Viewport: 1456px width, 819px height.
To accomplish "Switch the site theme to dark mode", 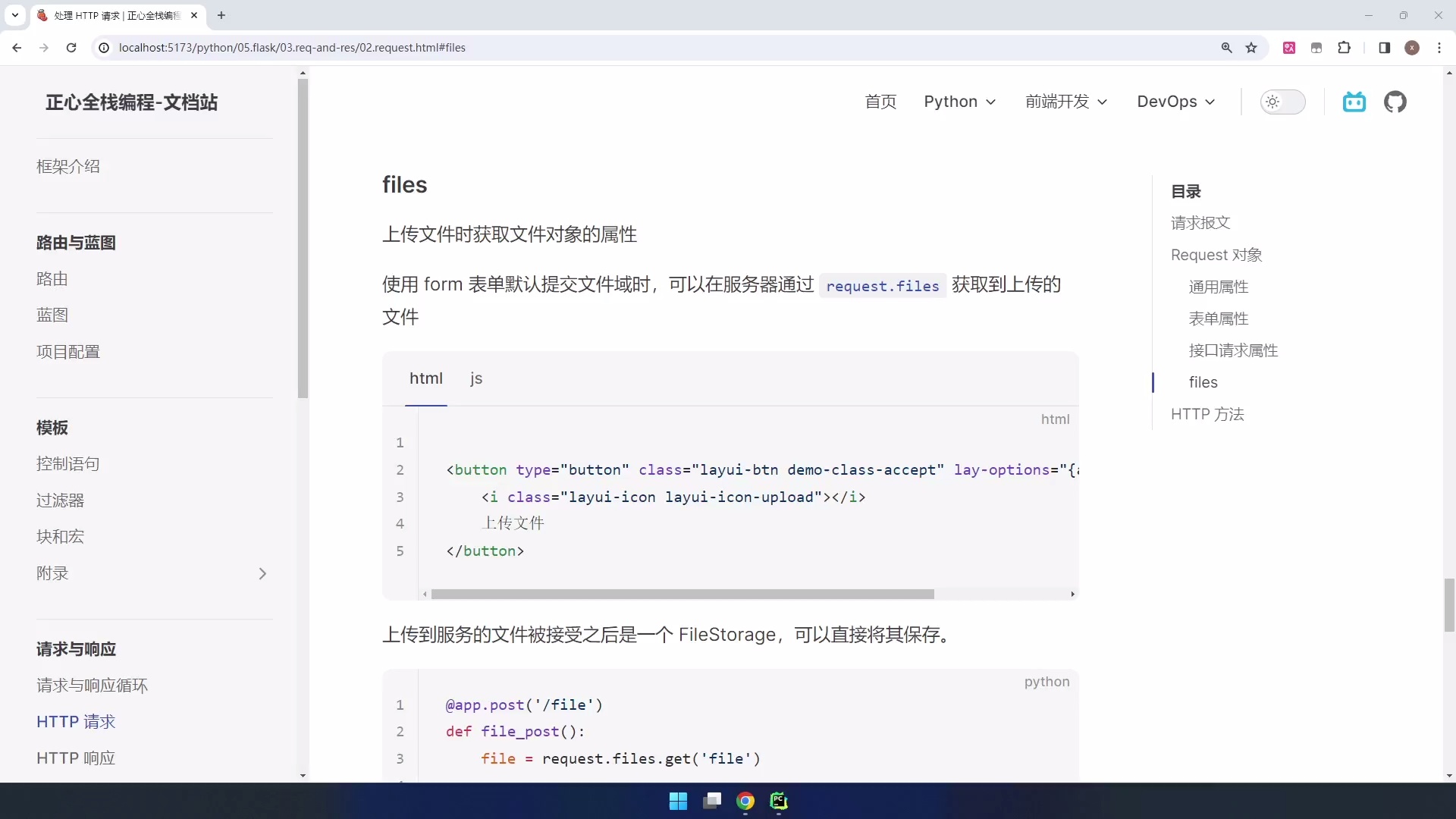I will [1283, 102].
